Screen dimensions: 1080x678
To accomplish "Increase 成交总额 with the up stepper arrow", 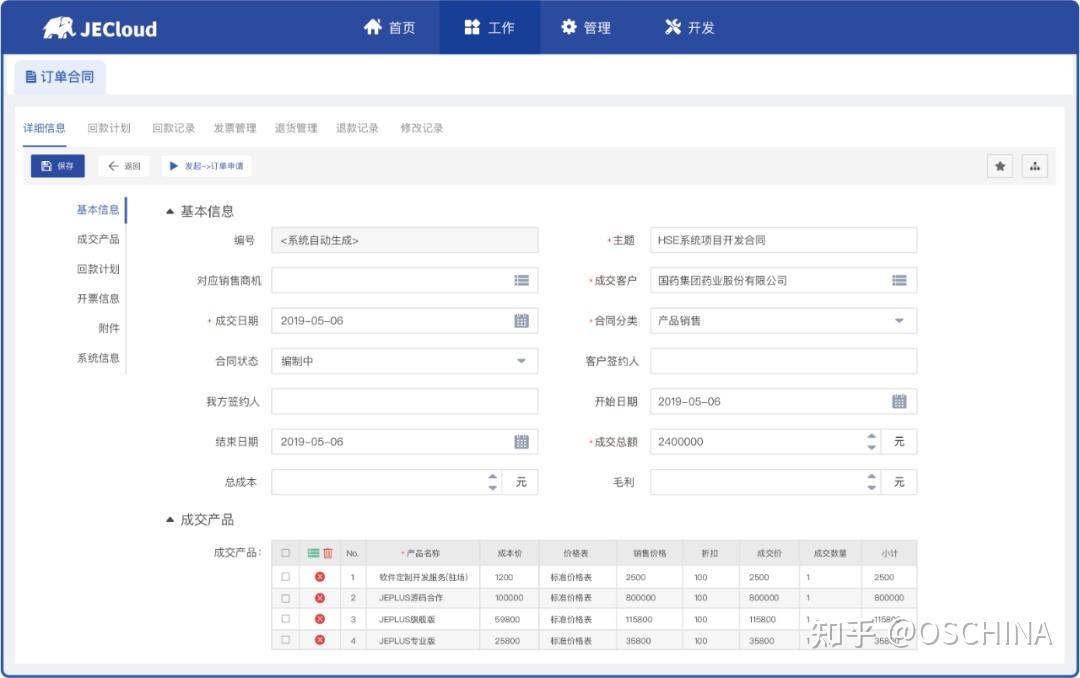I will point(870,435).
